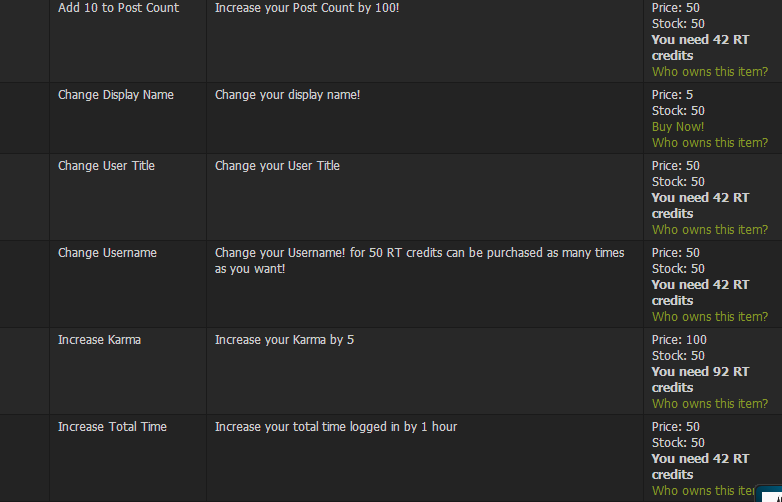Click the 'Increase your Karma by 5' description
The image size is (782, 502).
[x=284, y=340]
